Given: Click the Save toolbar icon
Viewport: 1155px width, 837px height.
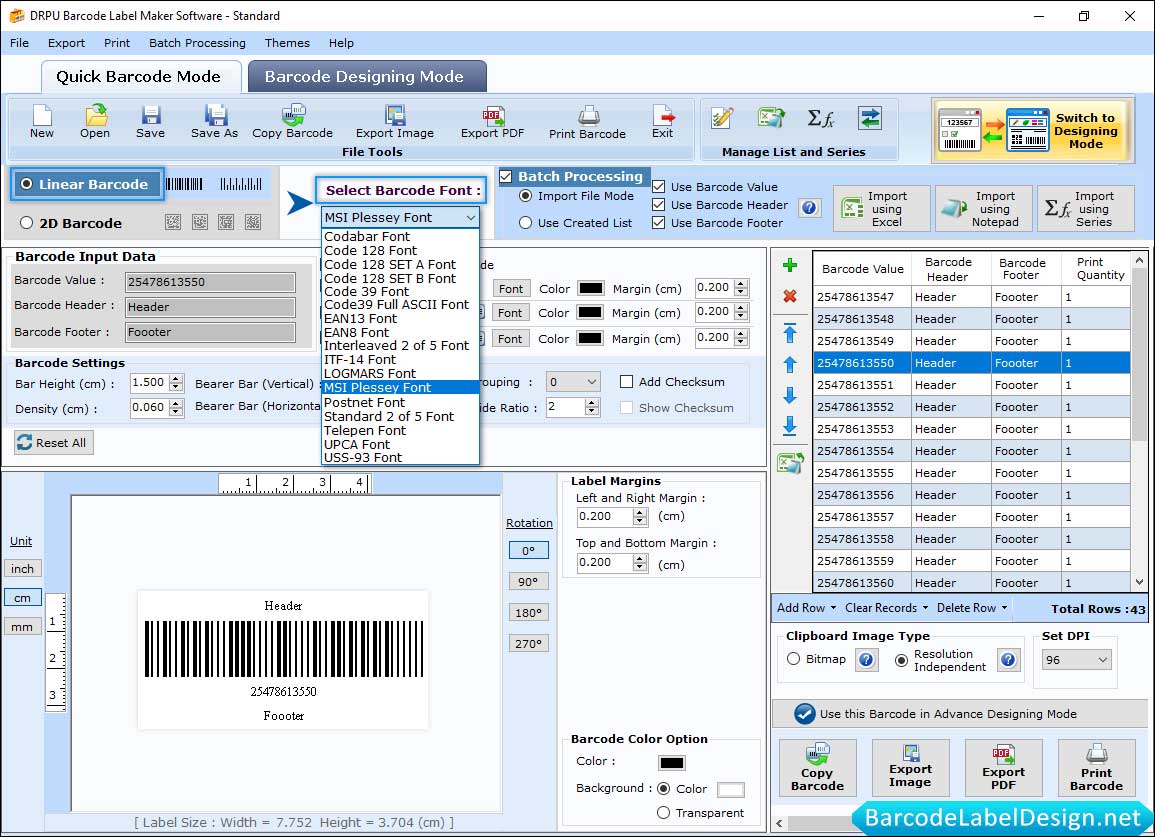Looking at the screenshot, I should pos(150,122).
